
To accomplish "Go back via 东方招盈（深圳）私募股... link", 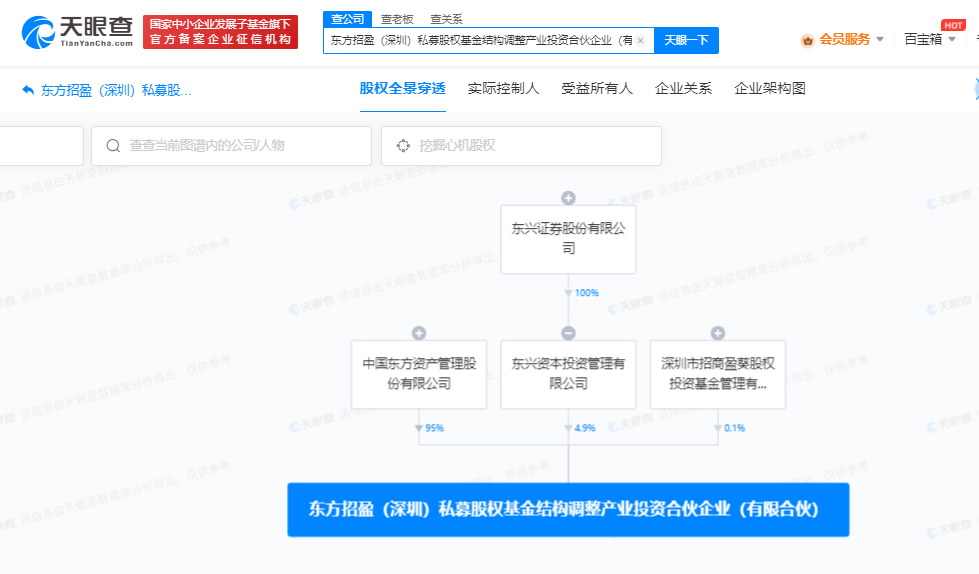I will (x=116, y=91).
